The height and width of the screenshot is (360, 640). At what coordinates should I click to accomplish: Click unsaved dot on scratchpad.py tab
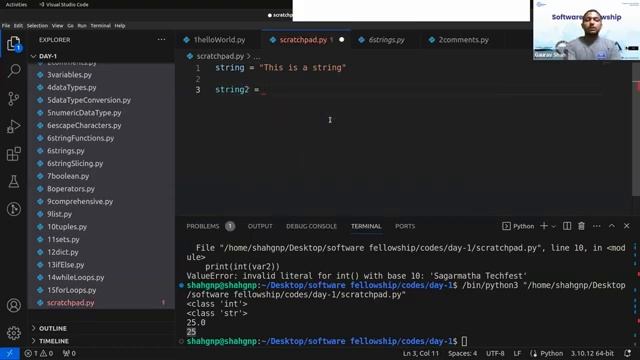(342, 40)
